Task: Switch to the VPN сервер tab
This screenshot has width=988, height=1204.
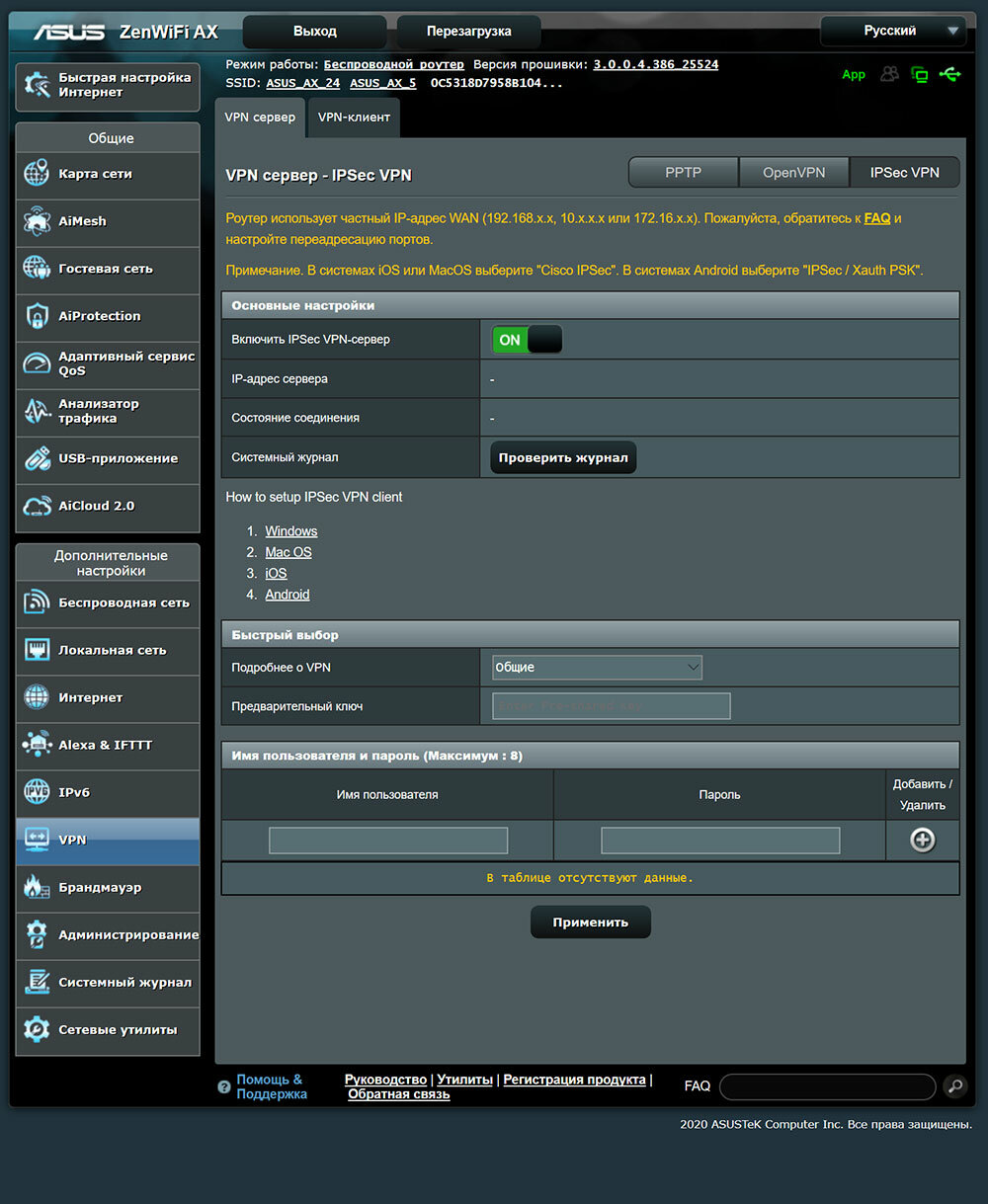Action: coord(260,118)
